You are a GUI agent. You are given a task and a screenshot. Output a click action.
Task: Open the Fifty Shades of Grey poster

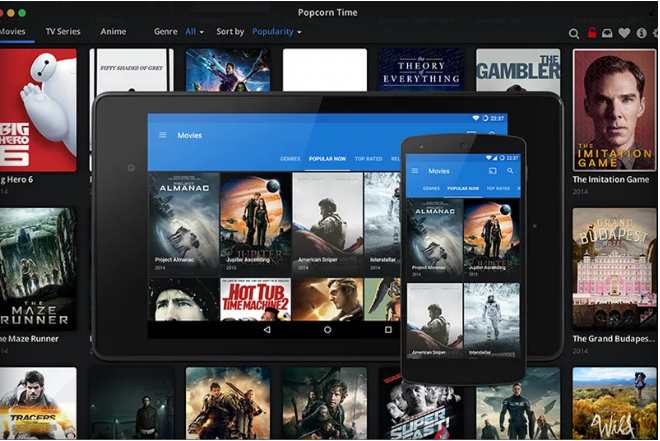[x=131, y=70]
